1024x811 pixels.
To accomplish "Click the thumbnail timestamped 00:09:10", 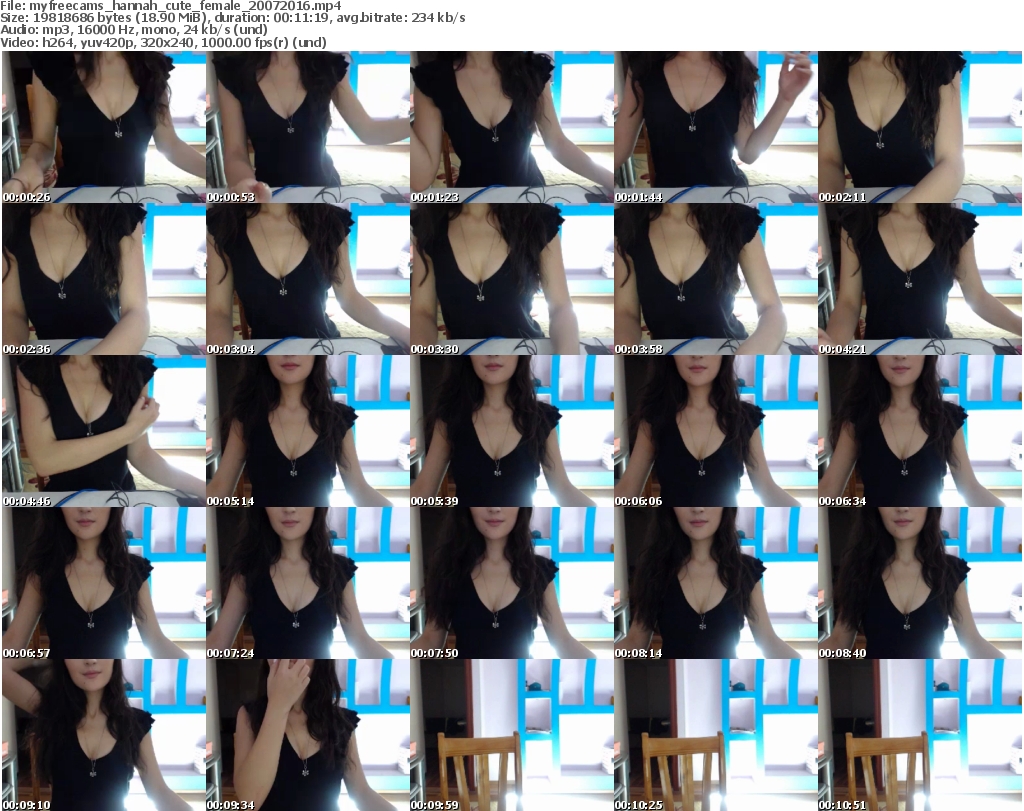I will pyautogui.click(x=104, y=735).
